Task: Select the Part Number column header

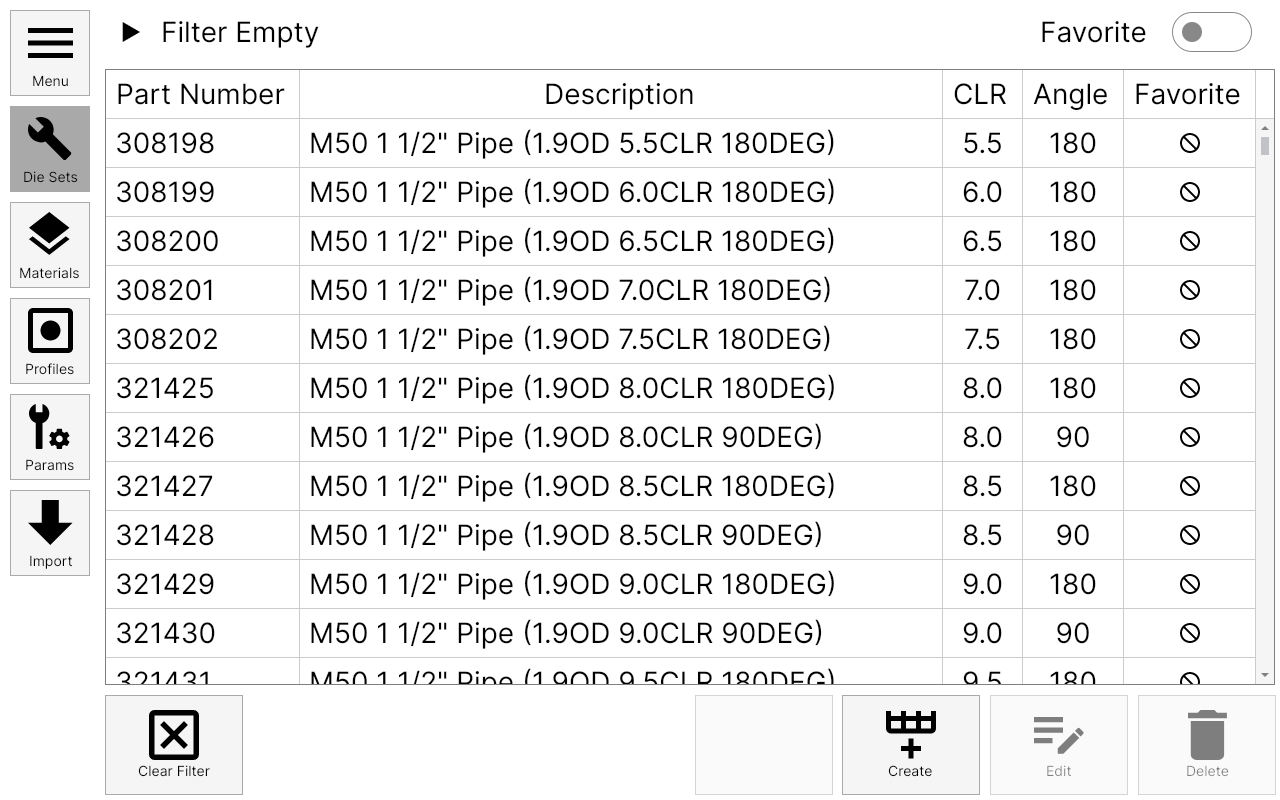Action: pos(201,93)
